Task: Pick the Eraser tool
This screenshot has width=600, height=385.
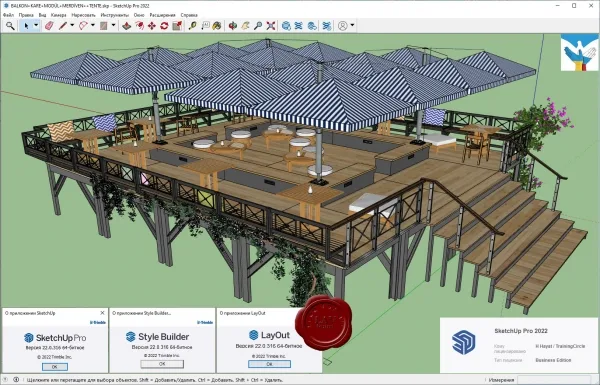Action: [x=49, y=26]
